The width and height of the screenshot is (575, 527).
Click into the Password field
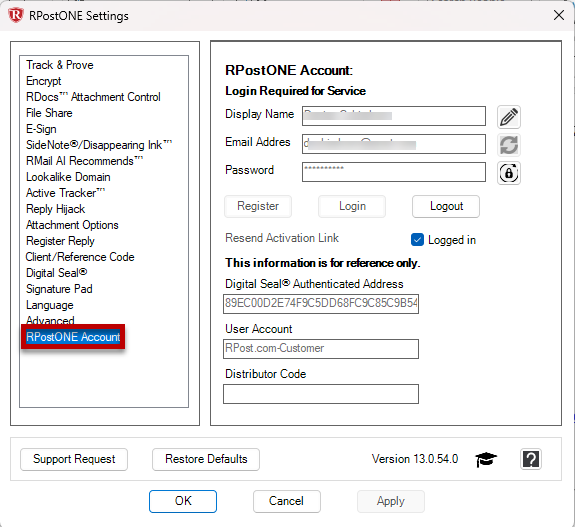pos(394,172)
